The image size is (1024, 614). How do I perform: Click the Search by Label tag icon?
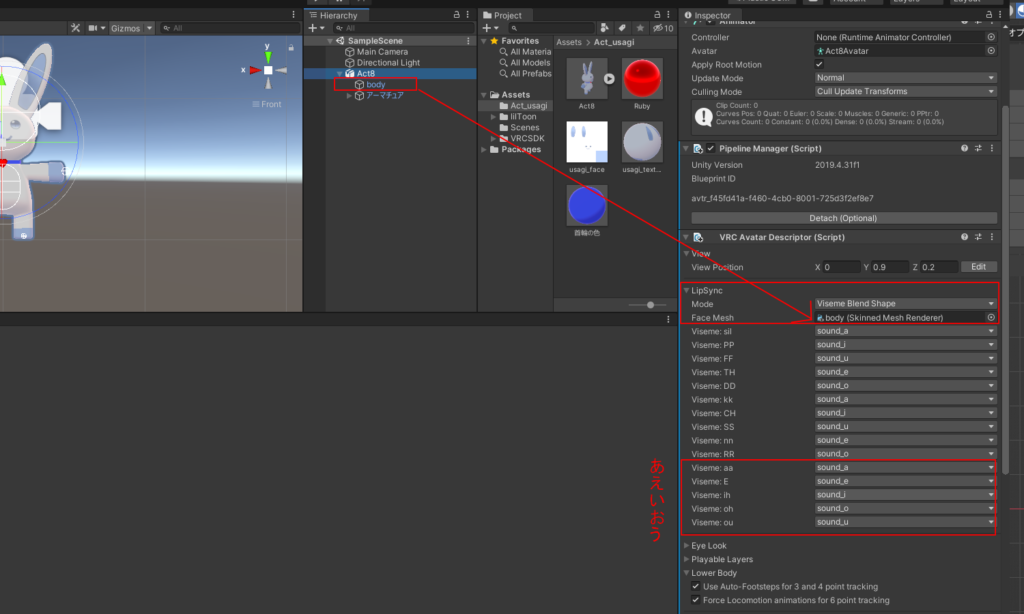tap(622, 28)
